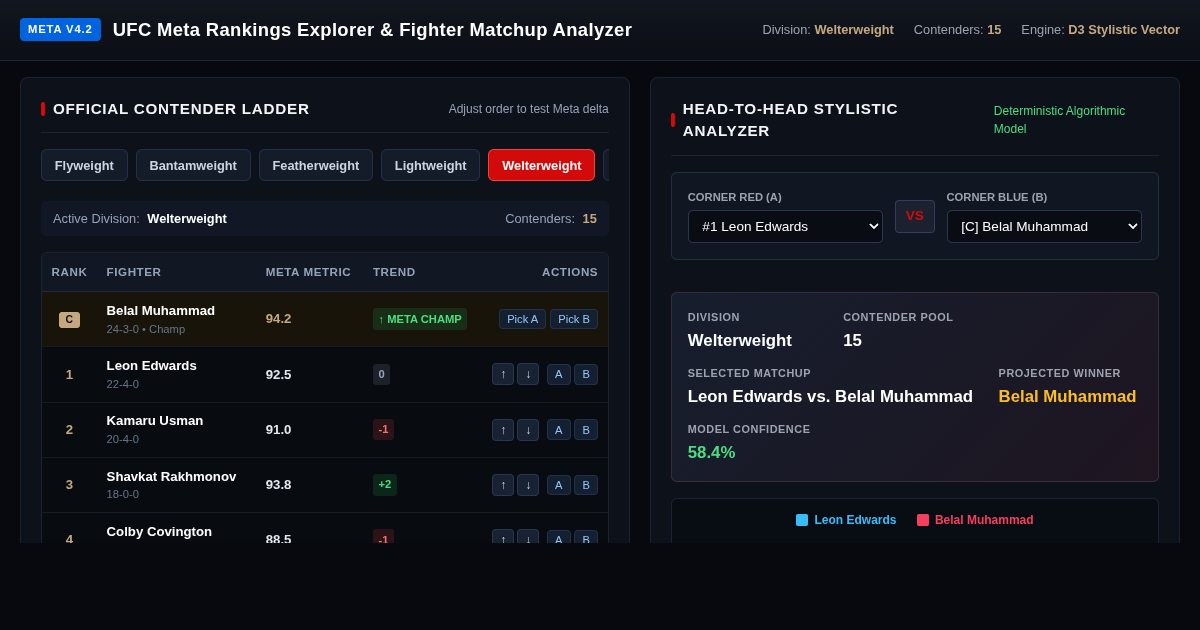
Task: Open the Corner Red (A) fighter dropdown
Action: (x=785, y=226)
